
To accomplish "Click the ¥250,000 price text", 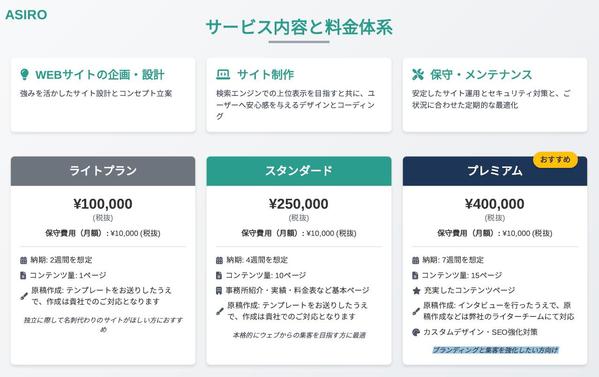I will (x=299, y=204).
